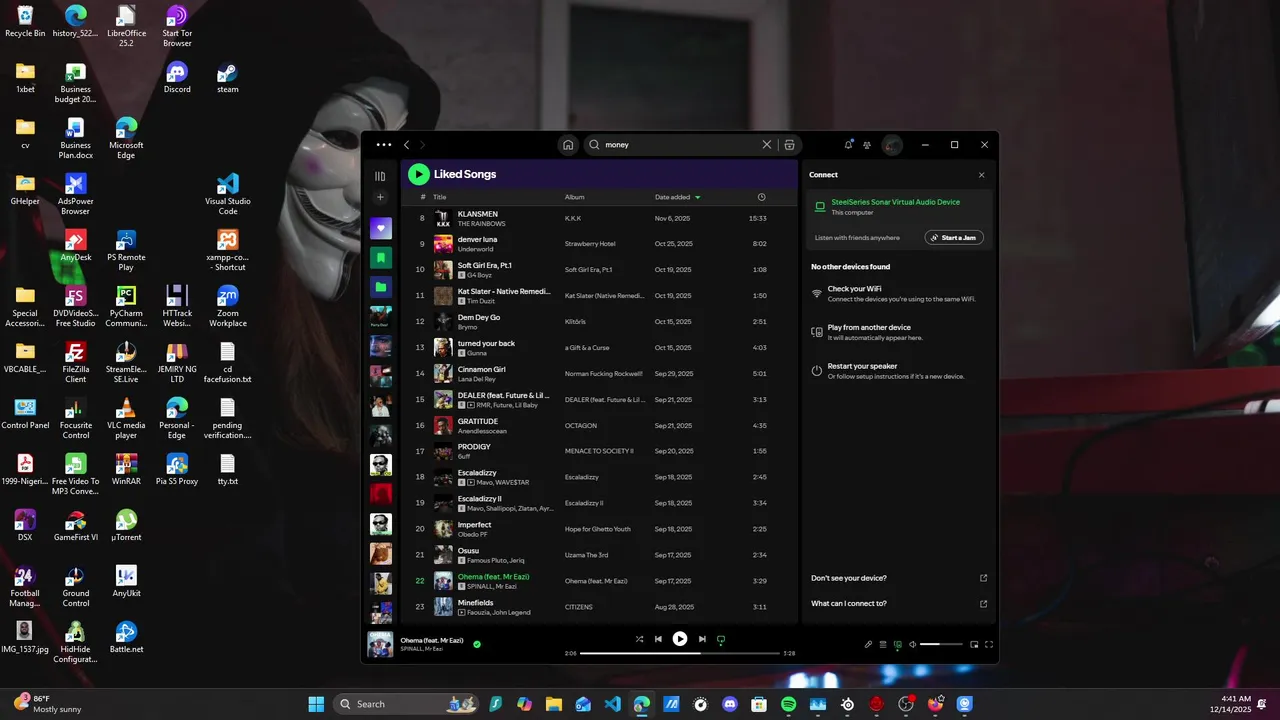The width and height of the screenshot is (1280, 720).
Task: Click the plus Create button in sidebar
Action: [380, 197]
